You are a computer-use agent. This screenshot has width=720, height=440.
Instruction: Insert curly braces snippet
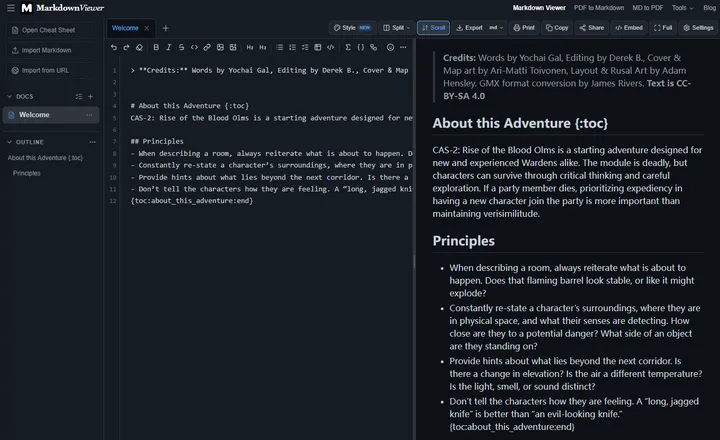tap(360, 47)
